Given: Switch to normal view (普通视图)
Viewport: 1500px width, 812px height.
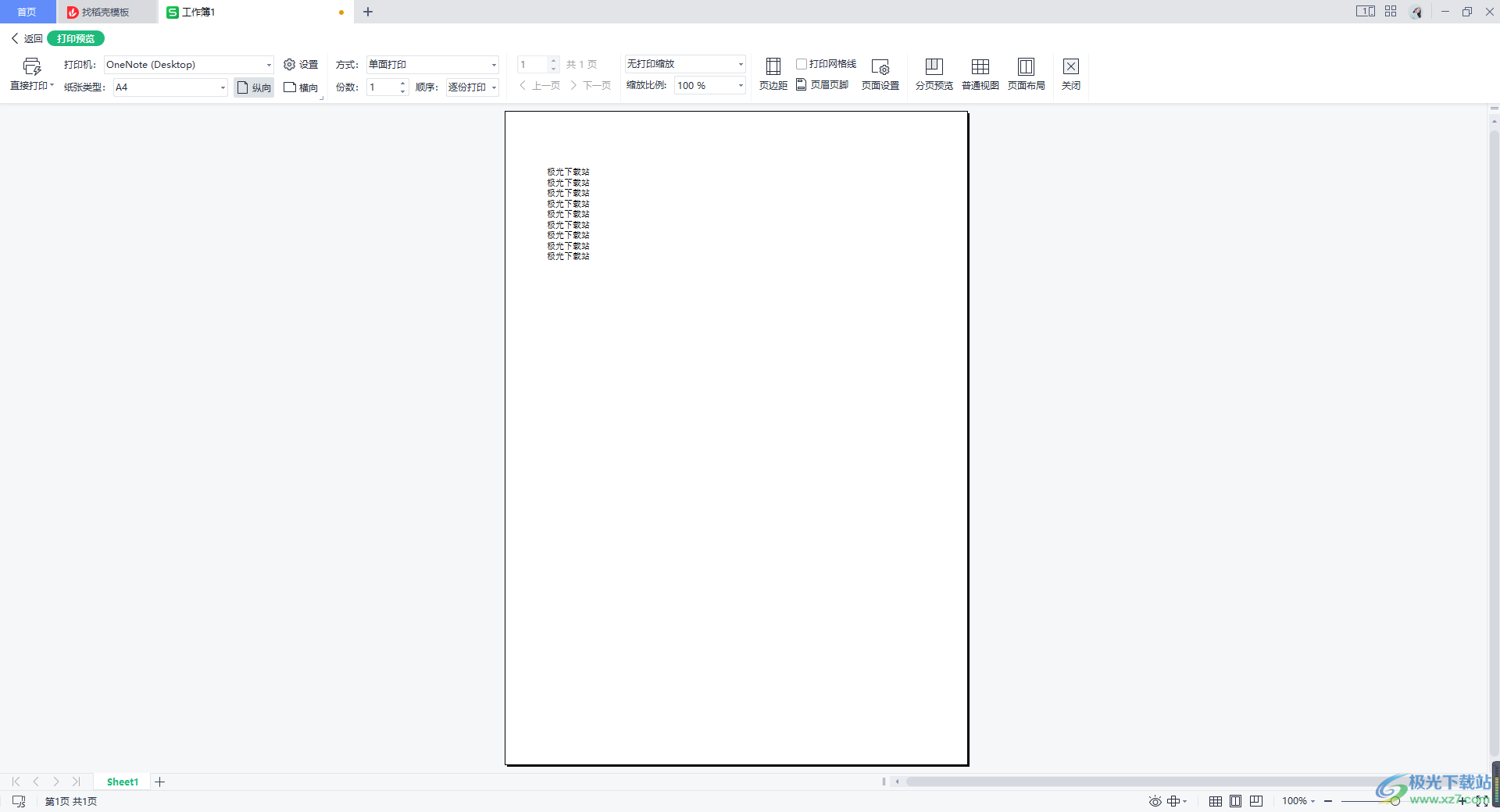Looking at the screenshot, I should point(980,74).
